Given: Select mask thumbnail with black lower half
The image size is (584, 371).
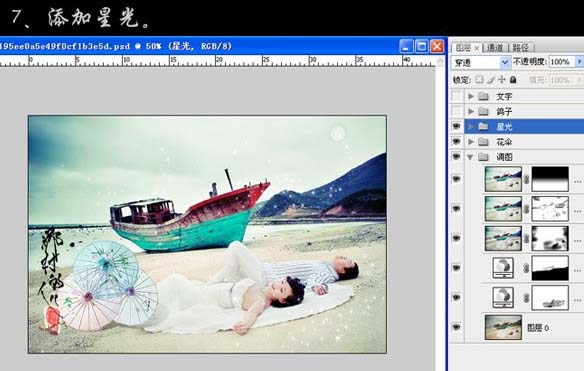Looking at the screenshot, I should tap(550, 268).
